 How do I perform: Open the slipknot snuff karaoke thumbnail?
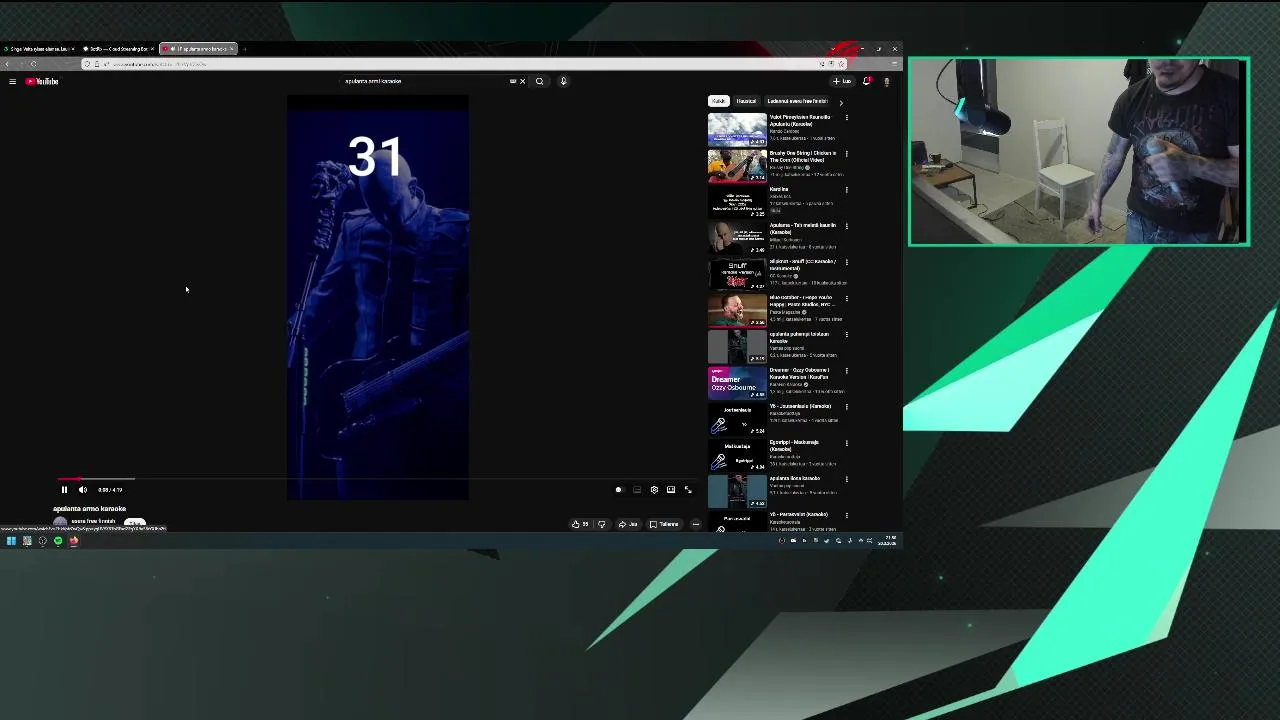737,274
